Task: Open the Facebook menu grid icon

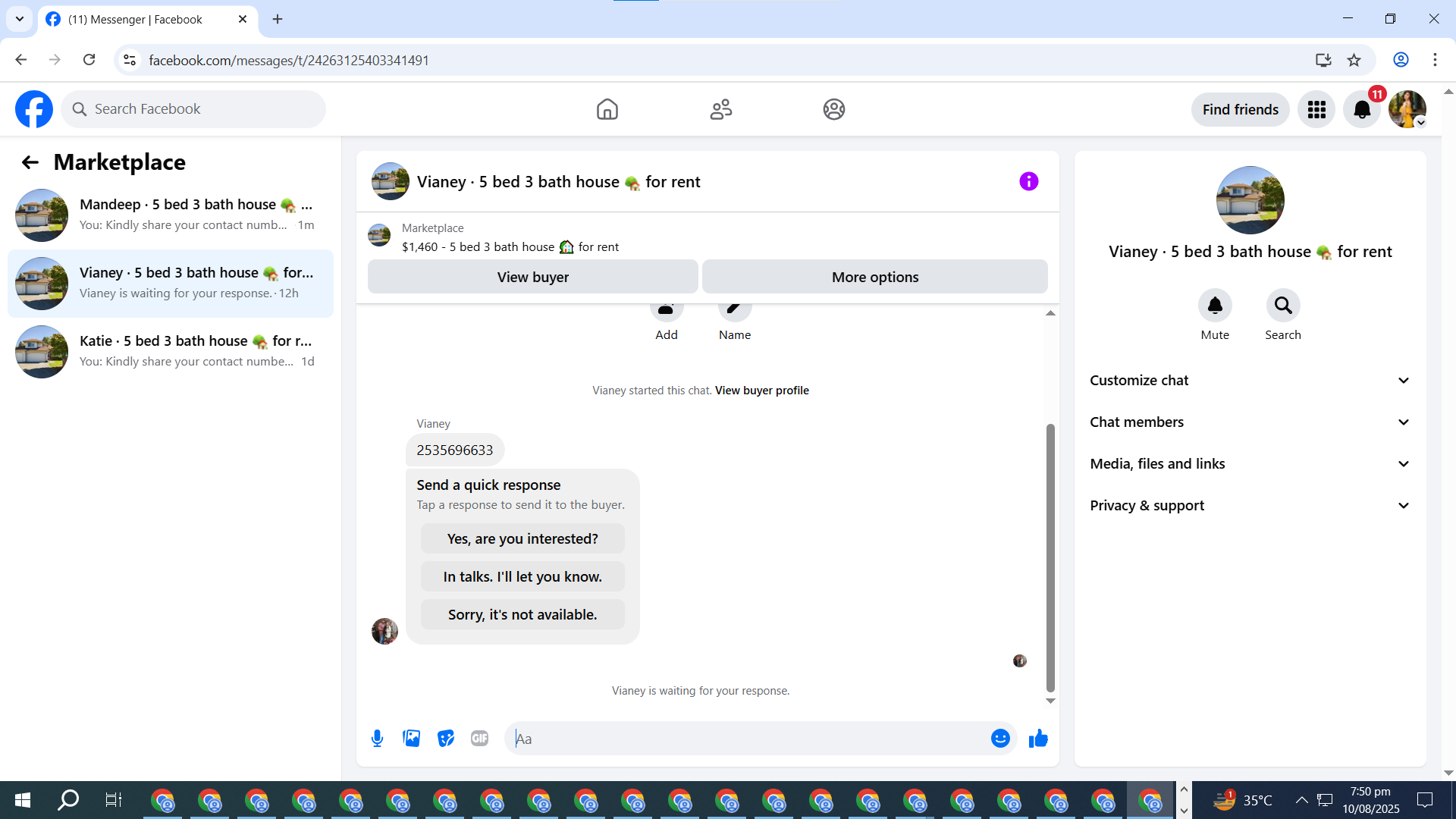Action: pos(1316,109)
